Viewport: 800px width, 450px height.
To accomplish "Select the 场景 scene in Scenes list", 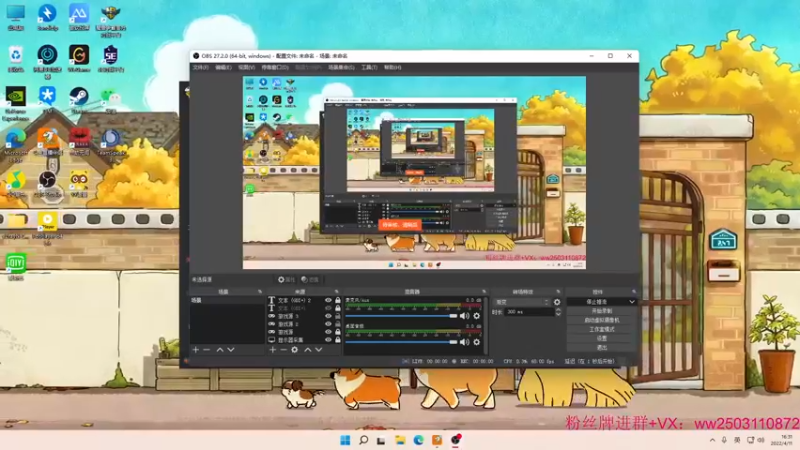I will click(x=228, y=301).
